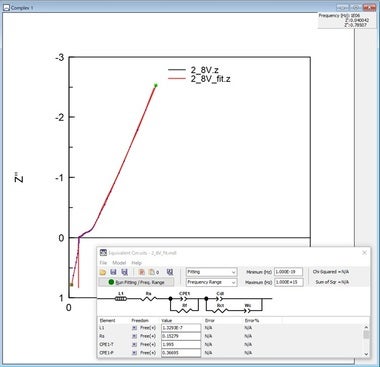Click the rightmost toolbar icon before the dropdowns
380x367 pixels.
[x=170, y=272]
